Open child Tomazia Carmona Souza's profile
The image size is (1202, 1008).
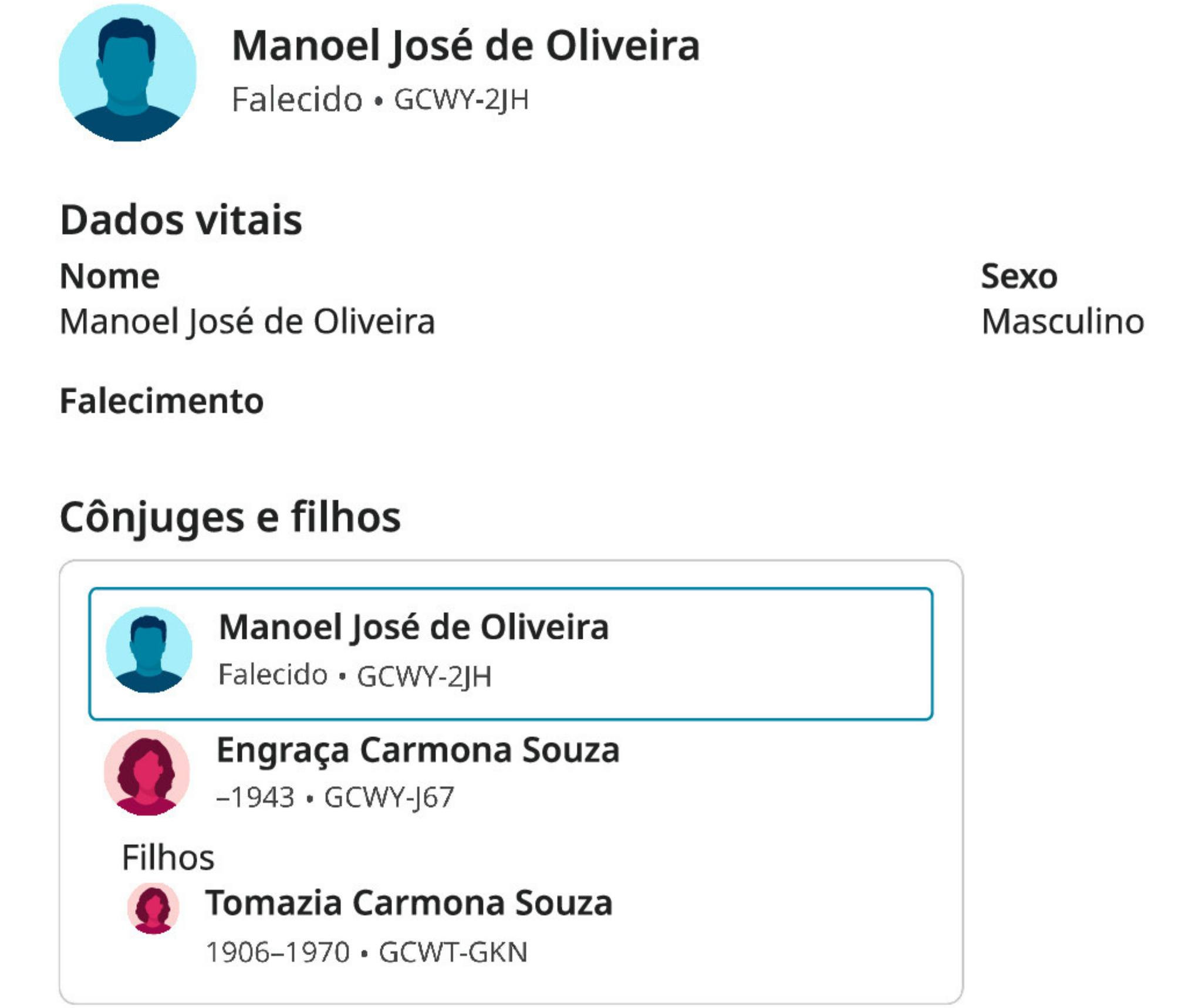point(408,902)
